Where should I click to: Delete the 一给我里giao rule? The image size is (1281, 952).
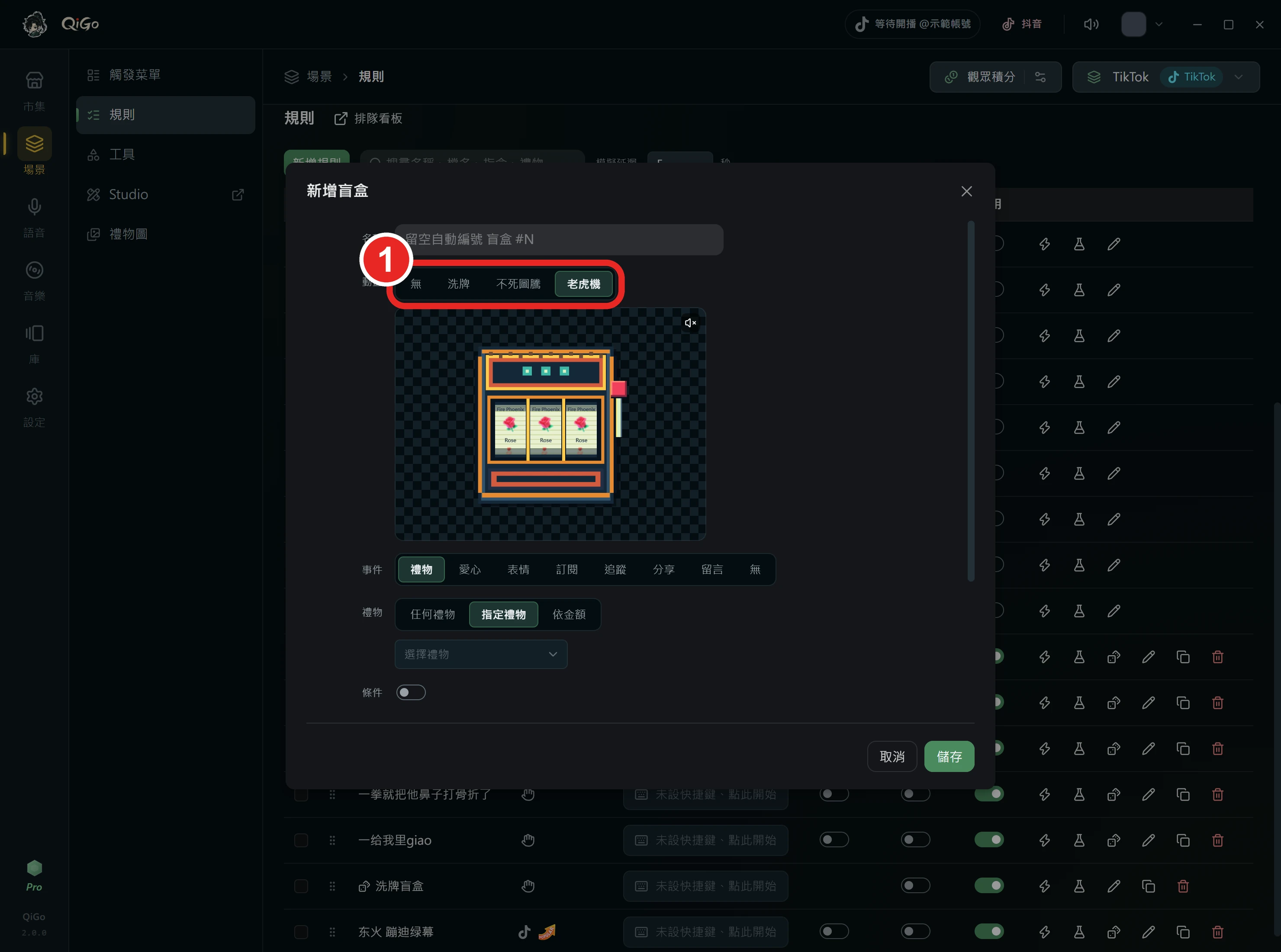tap(1218, 840)
